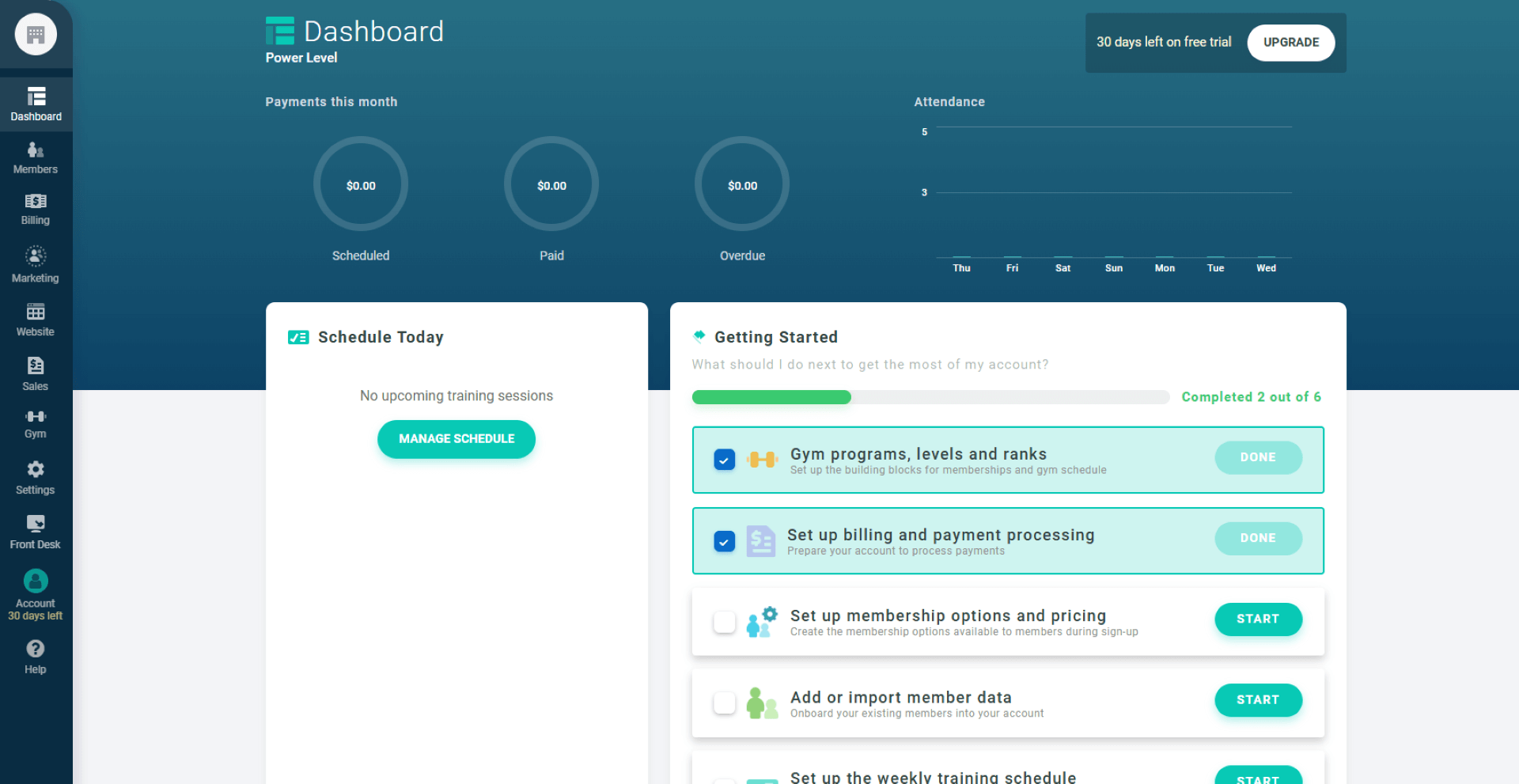Click the Manage Schedule button

click(456, 439)
